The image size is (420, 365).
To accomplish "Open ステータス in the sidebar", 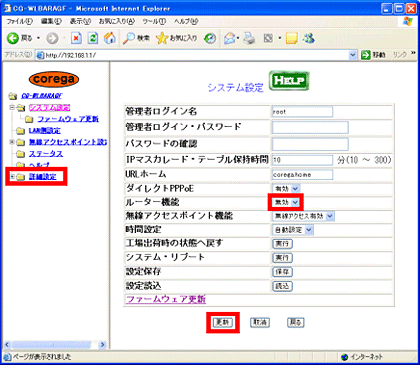I will click(x=46, y=154).
